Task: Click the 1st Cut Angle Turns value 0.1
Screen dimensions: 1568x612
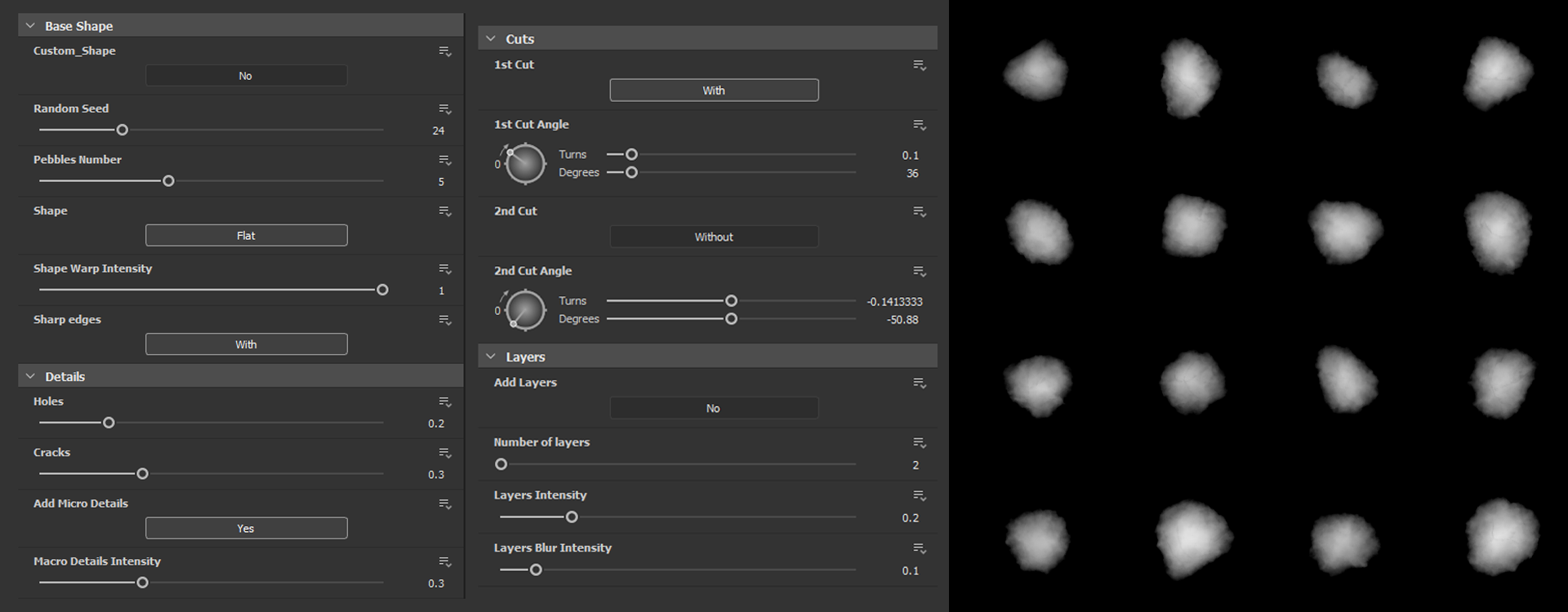Action: tap(911, 155)
